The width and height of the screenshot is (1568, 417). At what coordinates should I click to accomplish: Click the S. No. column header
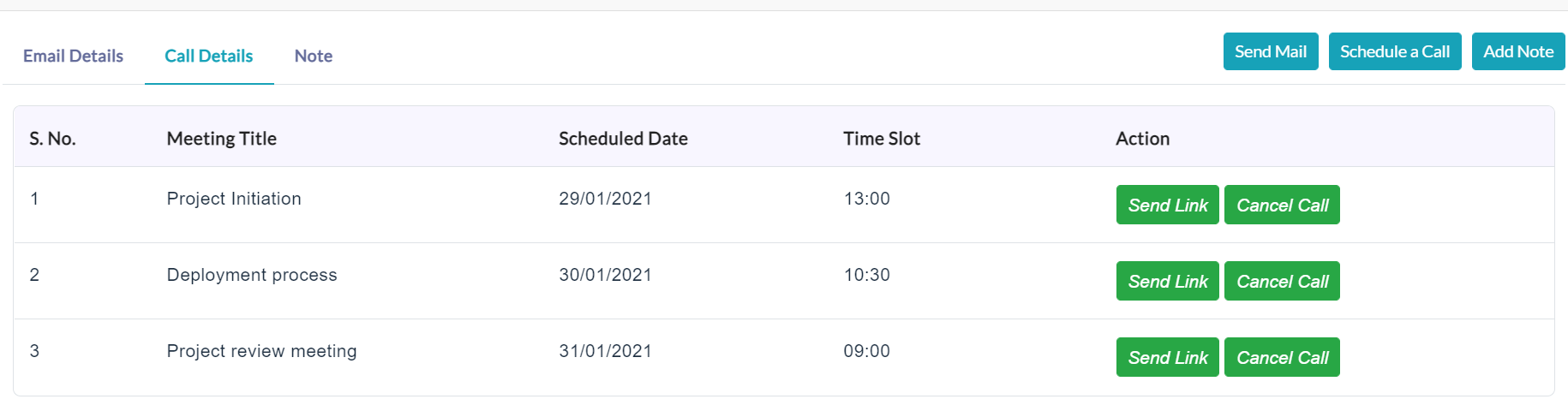pos(52,139)
